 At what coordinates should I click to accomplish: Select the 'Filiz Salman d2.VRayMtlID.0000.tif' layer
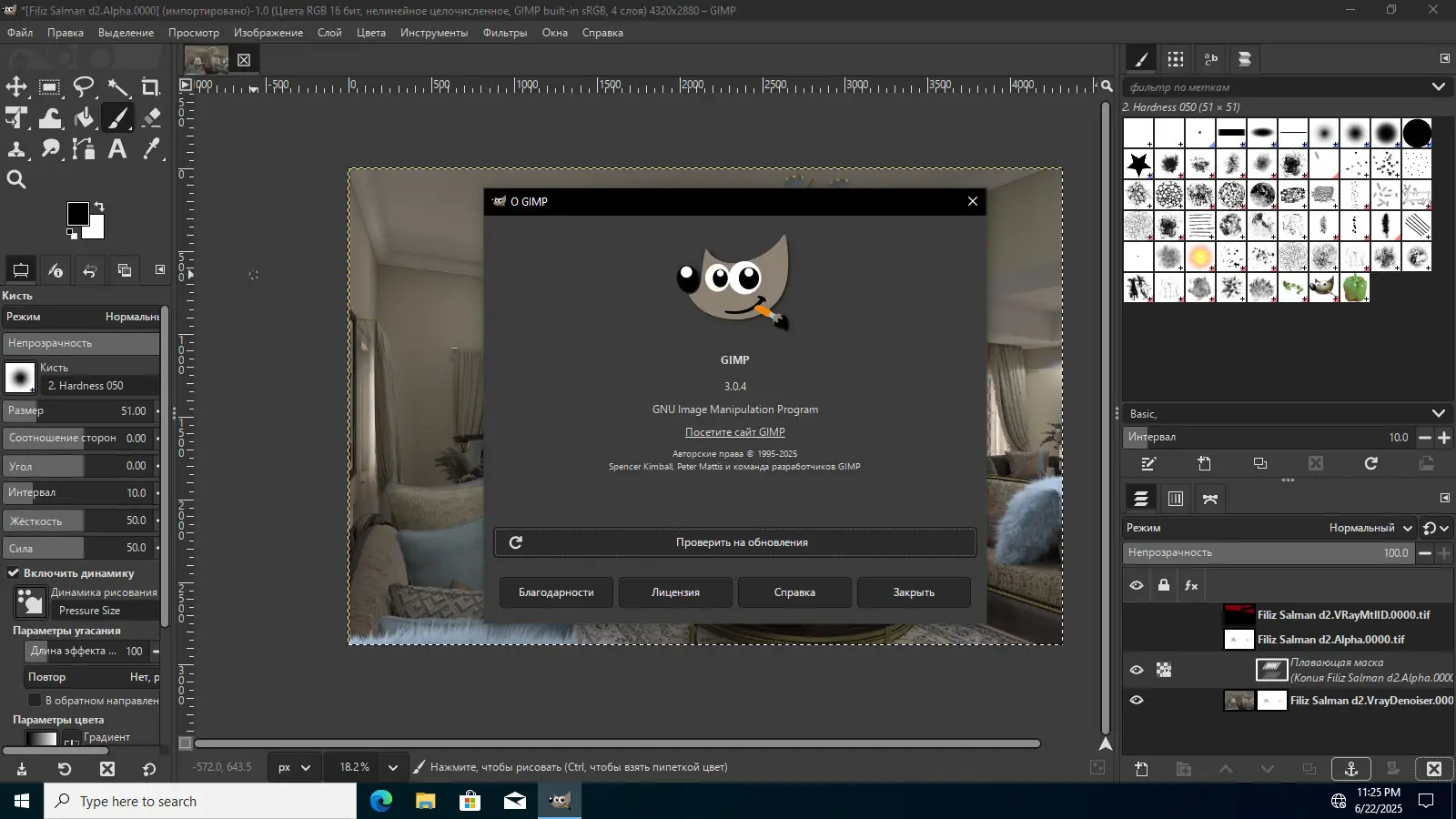[1343, 615]
